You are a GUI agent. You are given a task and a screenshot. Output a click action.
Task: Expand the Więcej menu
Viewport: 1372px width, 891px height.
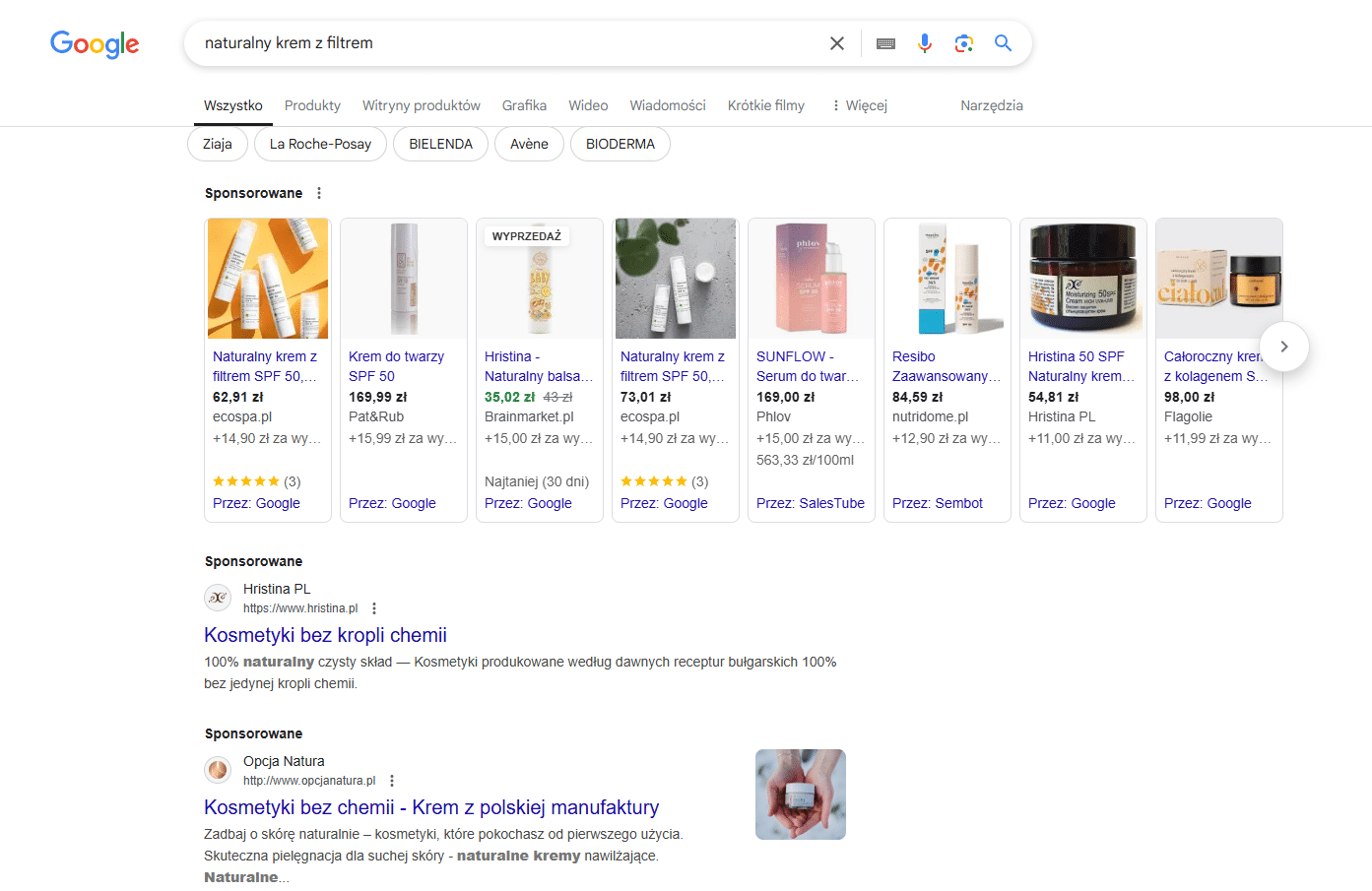click(859, 105)
